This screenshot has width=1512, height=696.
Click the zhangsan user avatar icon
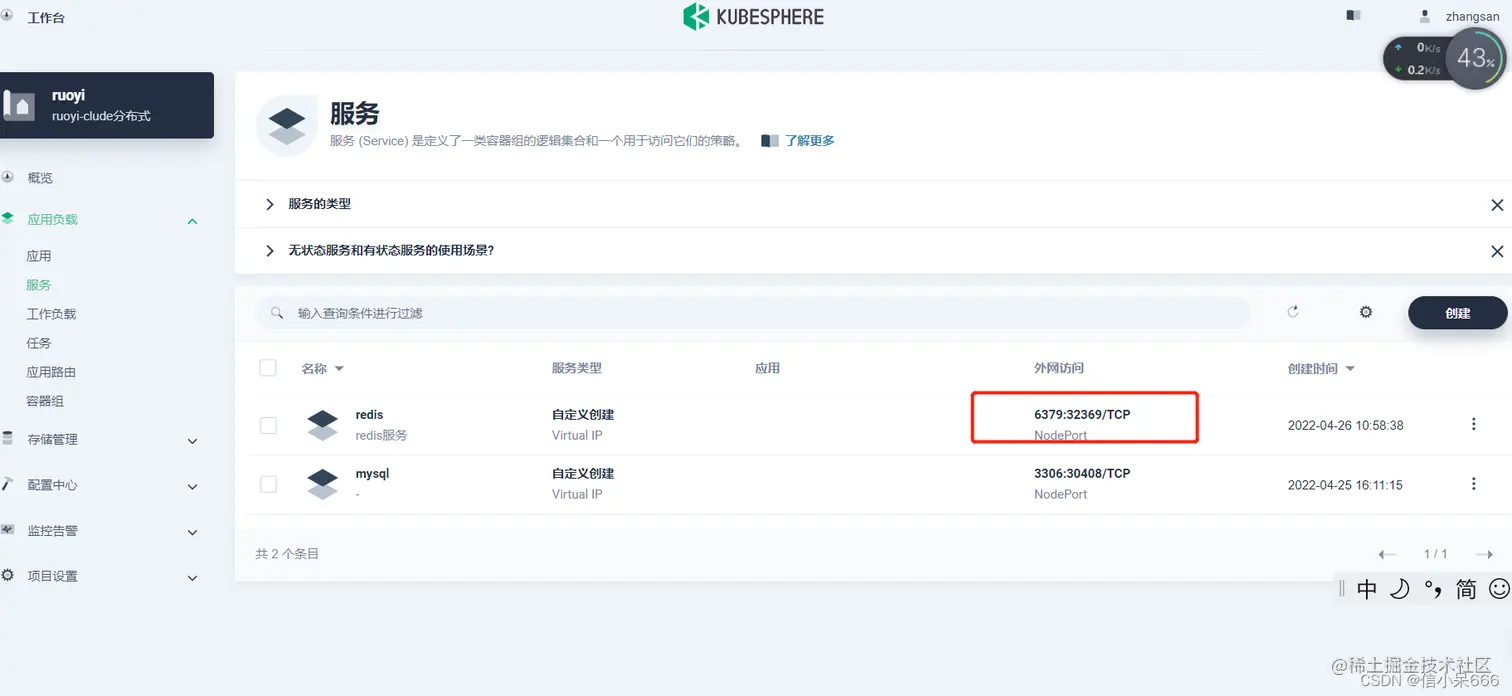pyautogui.click(x=1425, y=16)
